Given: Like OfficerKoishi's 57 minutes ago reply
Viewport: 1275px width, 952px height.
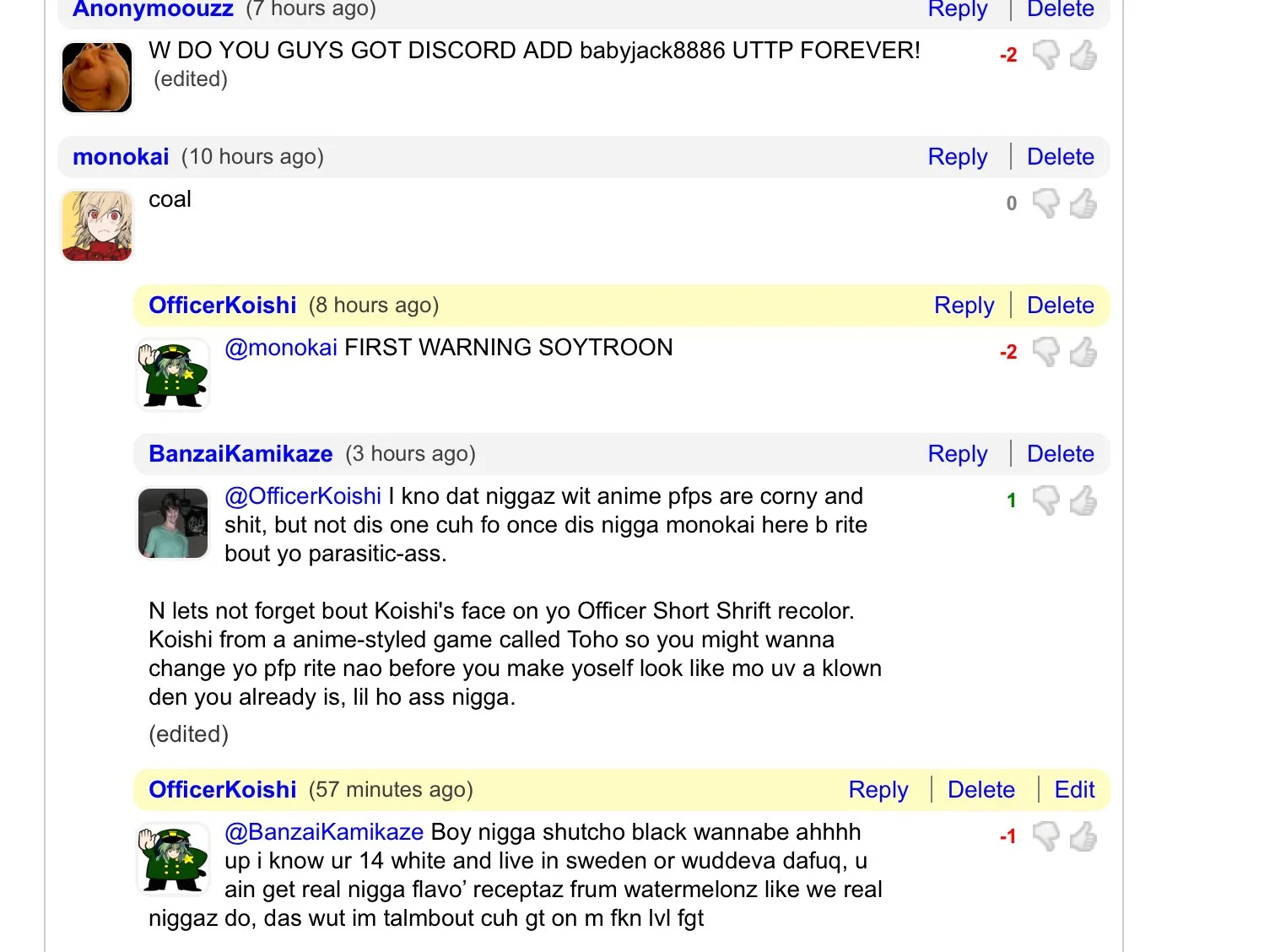Looking at the screenshot, I should (1083, 836).
